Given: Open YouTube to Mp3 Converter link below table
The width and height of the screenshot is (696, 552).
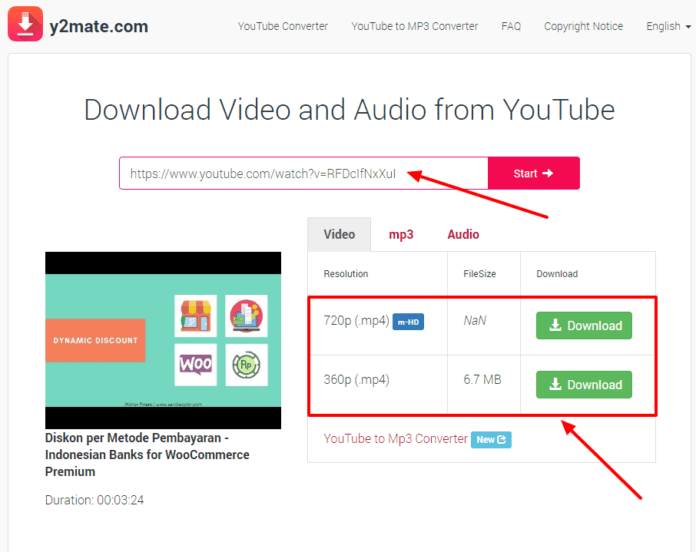Looking at the screenshot, I should 395,439.
